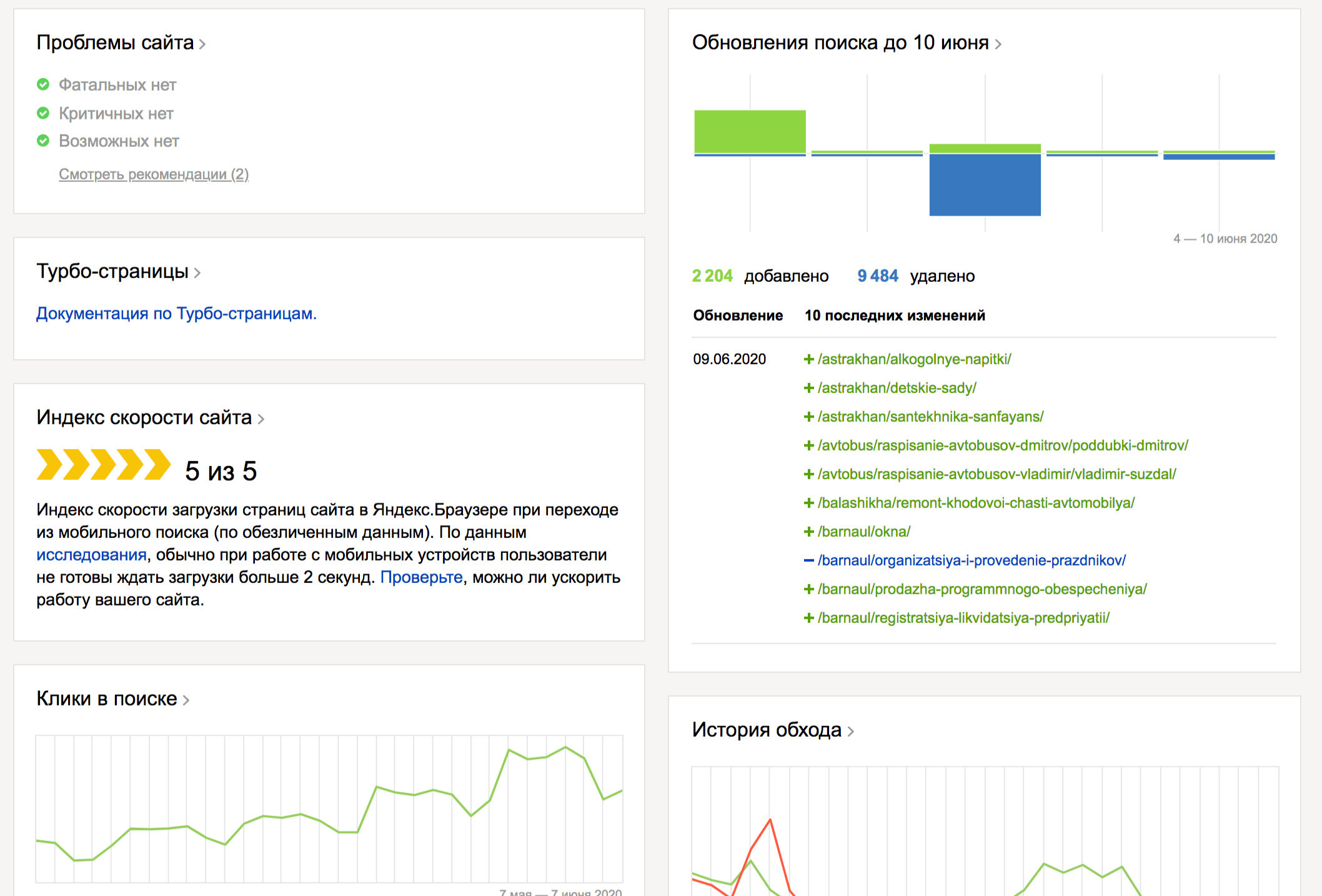Viewport: 1322px width, 896px height.
Task: Click plus icon beside /barnaul/okna/
Action: coord(808,532)
